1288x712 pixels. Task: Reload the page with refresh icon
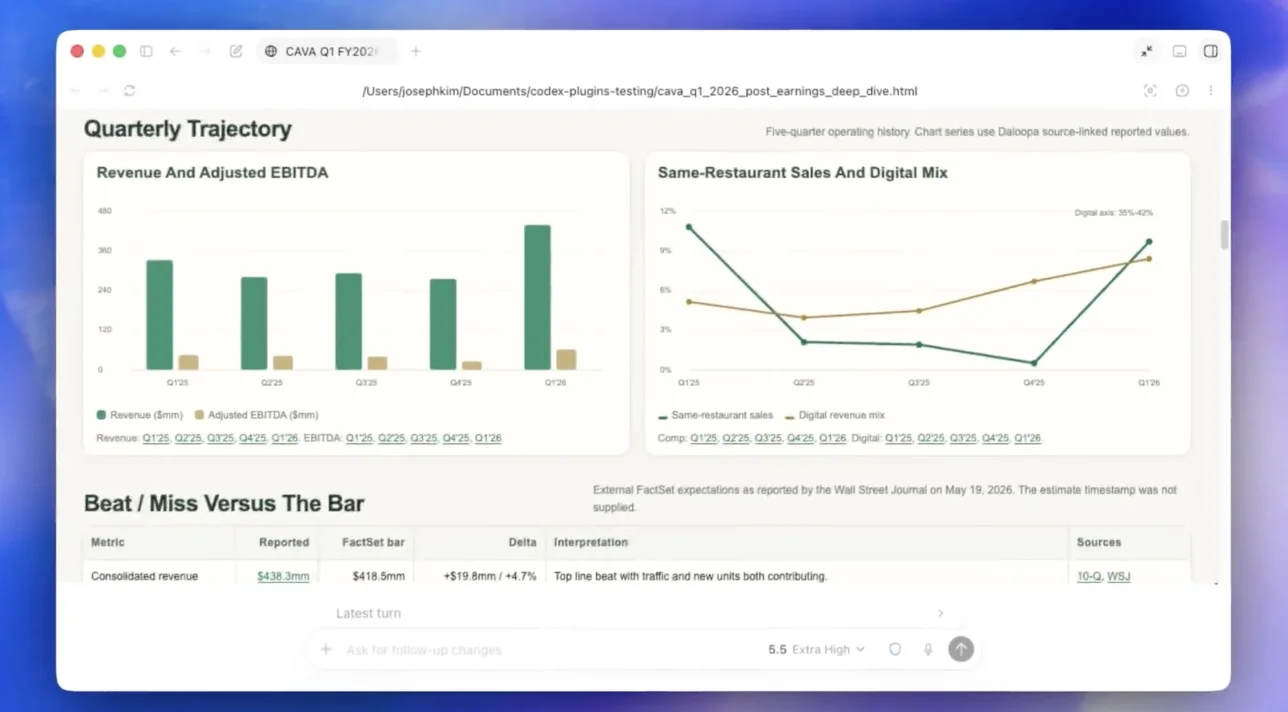(129, 91)
